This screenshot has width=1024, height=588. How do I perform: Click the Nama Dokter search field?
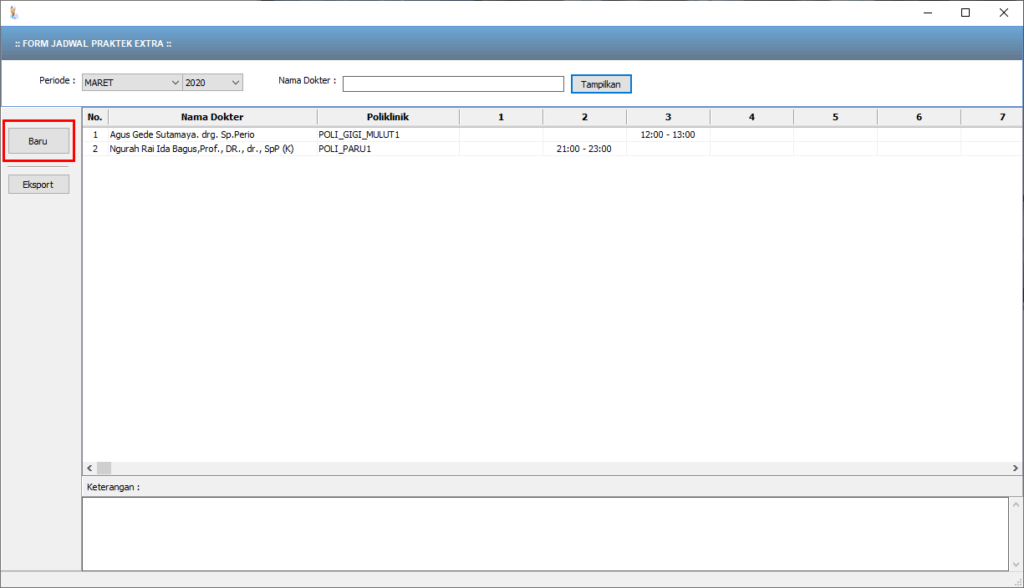click(x=453, y=84)
